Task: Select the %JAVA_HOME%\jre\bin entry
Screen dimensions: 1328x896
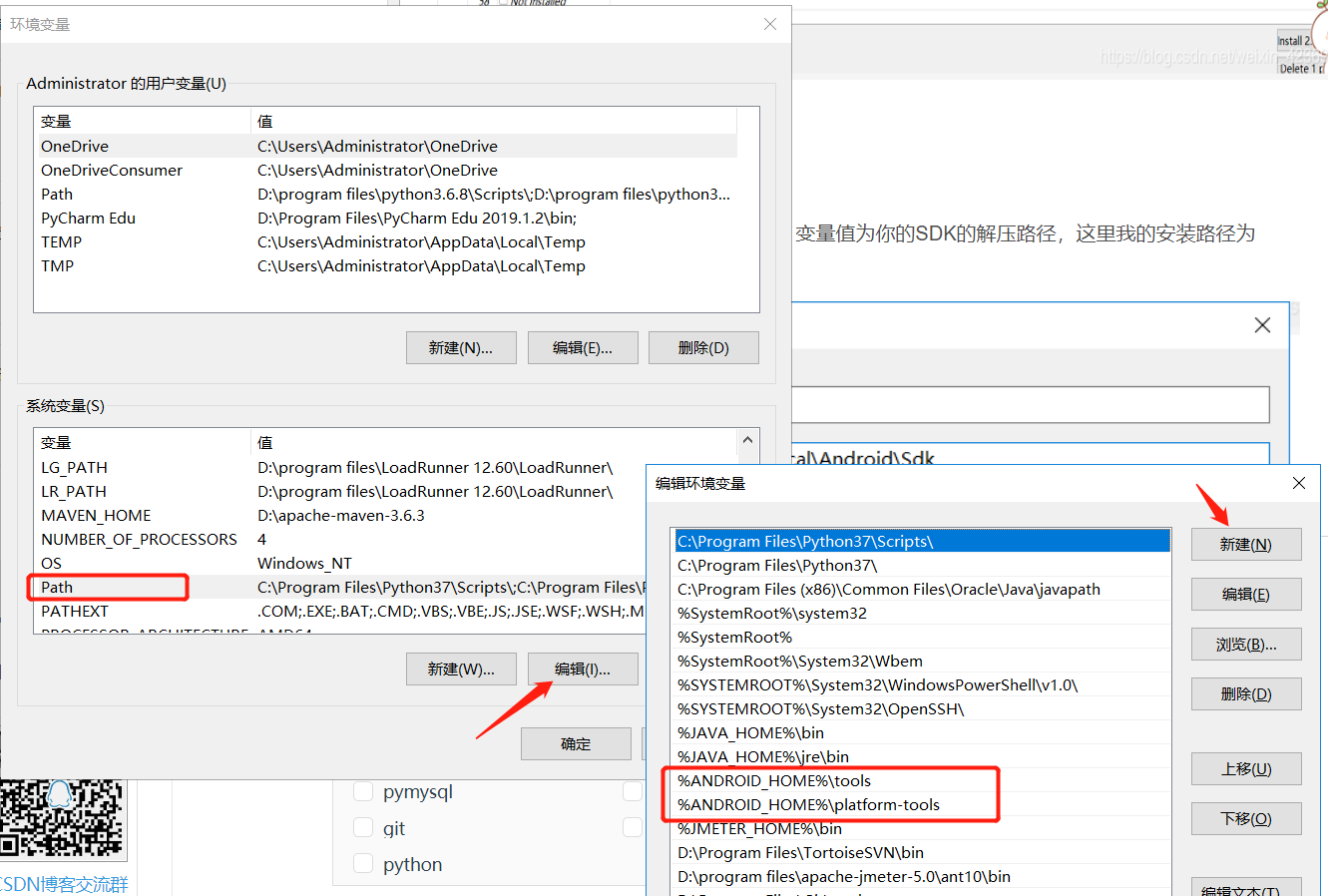Action: [x=922, y=757]
